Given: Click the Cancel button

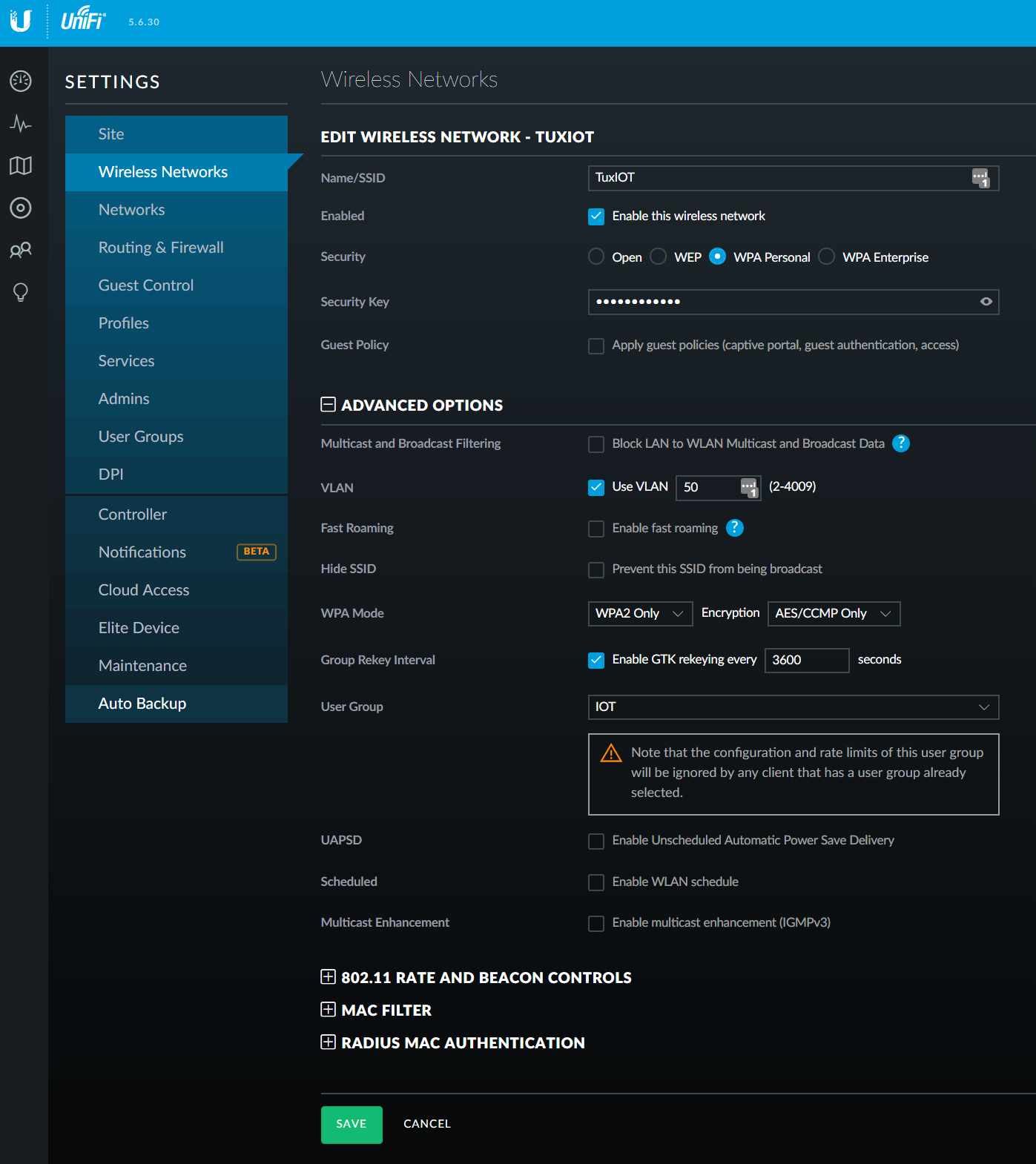Looking at the screenshot, I should point(427,1124).
